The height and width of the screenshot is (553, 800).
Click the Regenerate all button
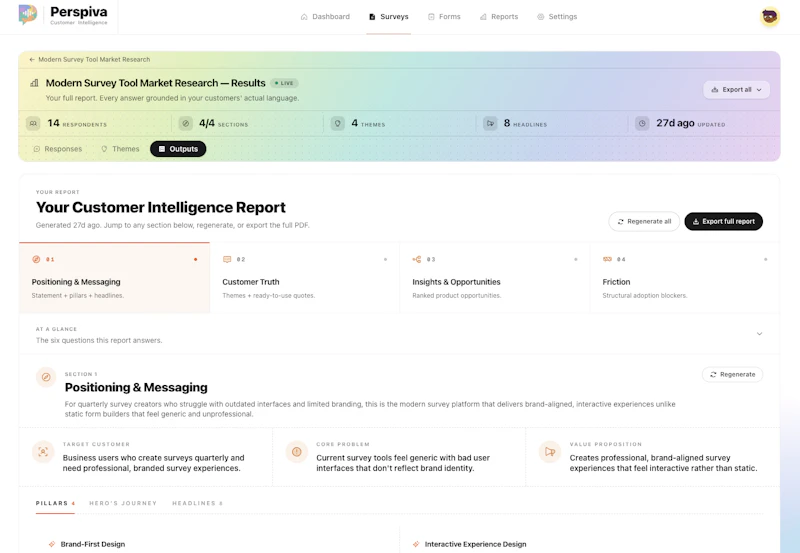pos(644,221)
